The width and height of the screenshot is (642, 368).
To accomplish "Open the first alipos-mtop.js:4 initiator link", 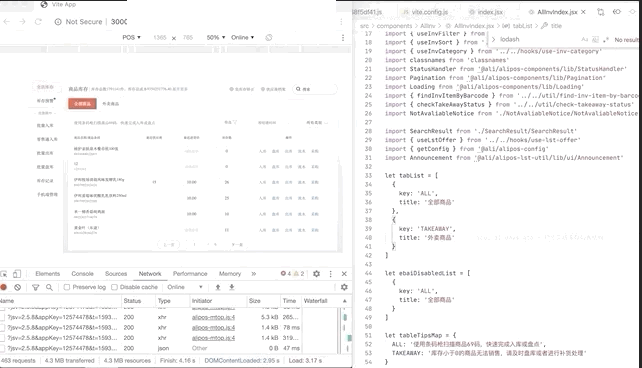I will point(213,317).
